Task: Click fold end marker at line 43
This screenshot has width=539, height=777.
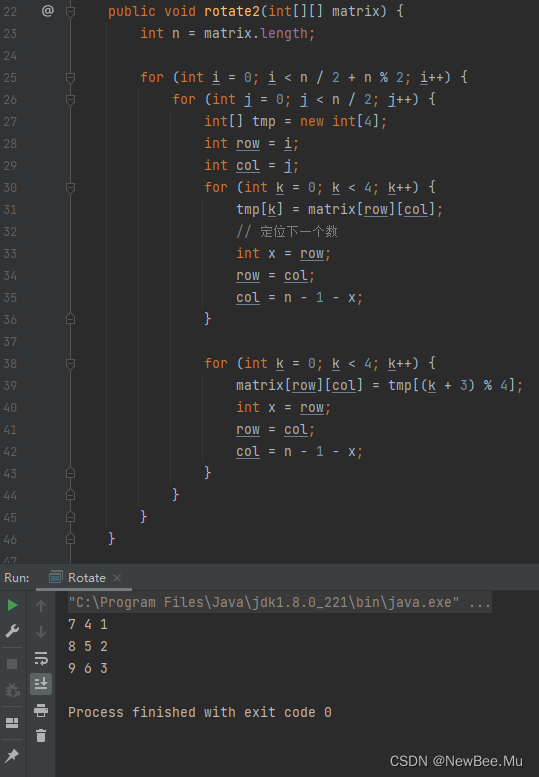Action: [70, 473]
